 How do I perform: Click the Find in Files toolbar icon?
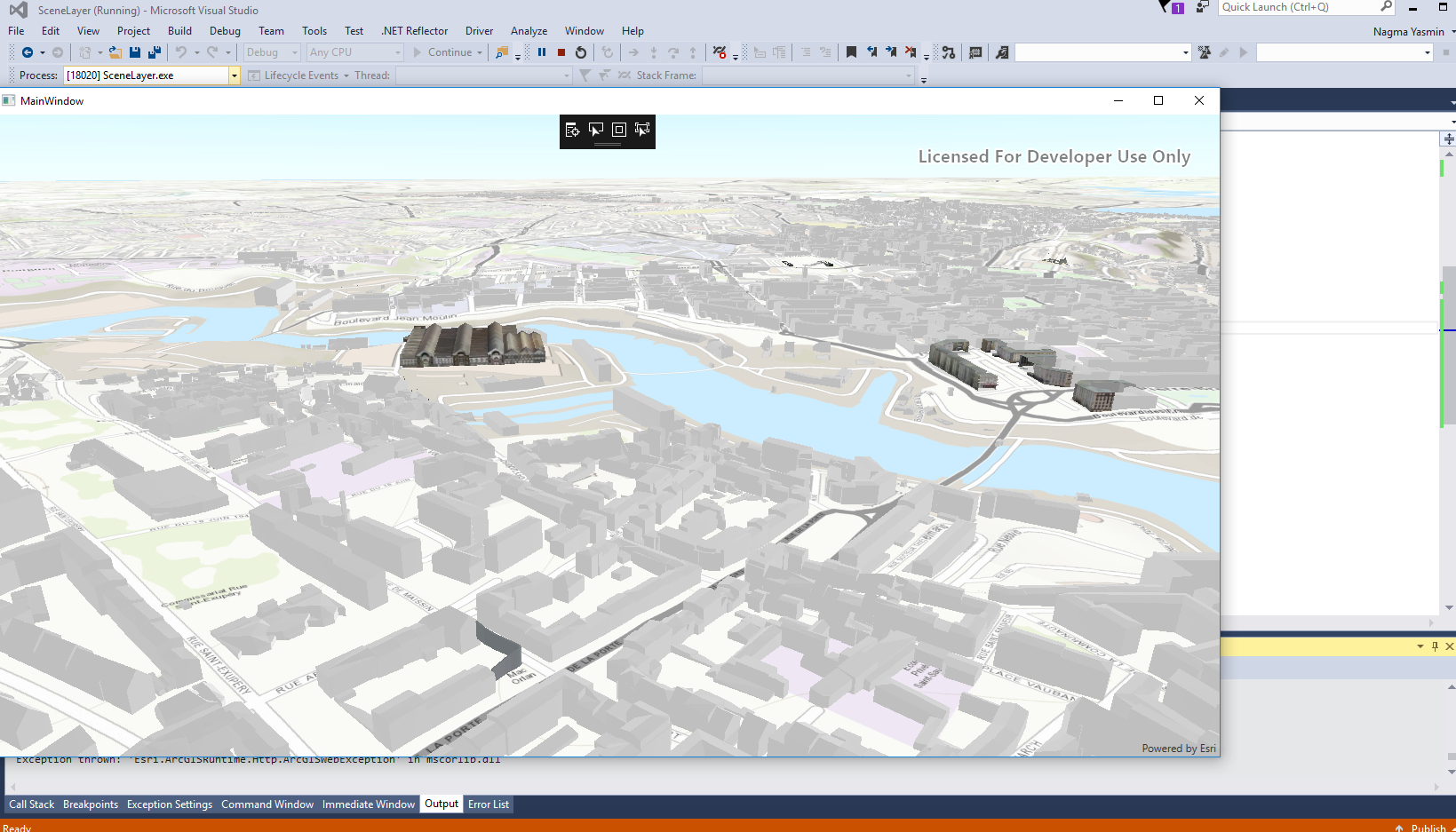point(502,52)
